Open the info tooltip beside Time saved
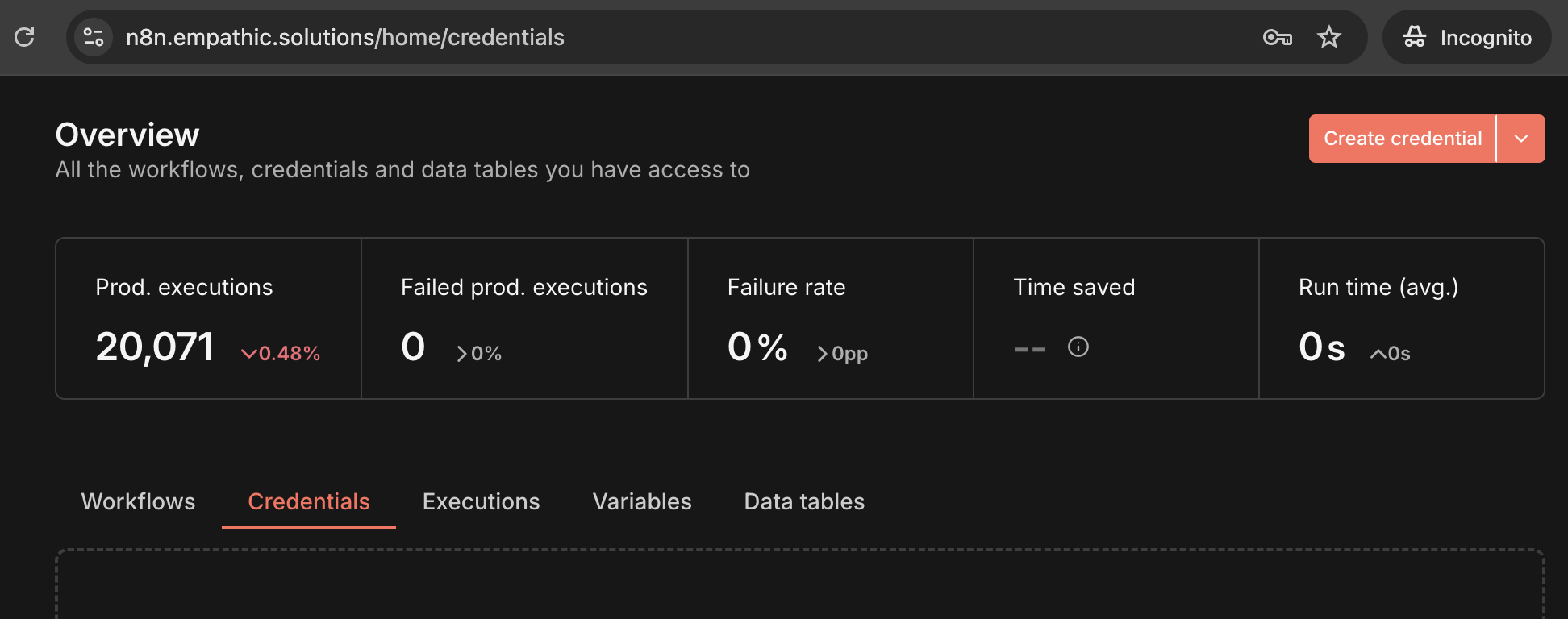The image size is (1568, 619). 1079,347
